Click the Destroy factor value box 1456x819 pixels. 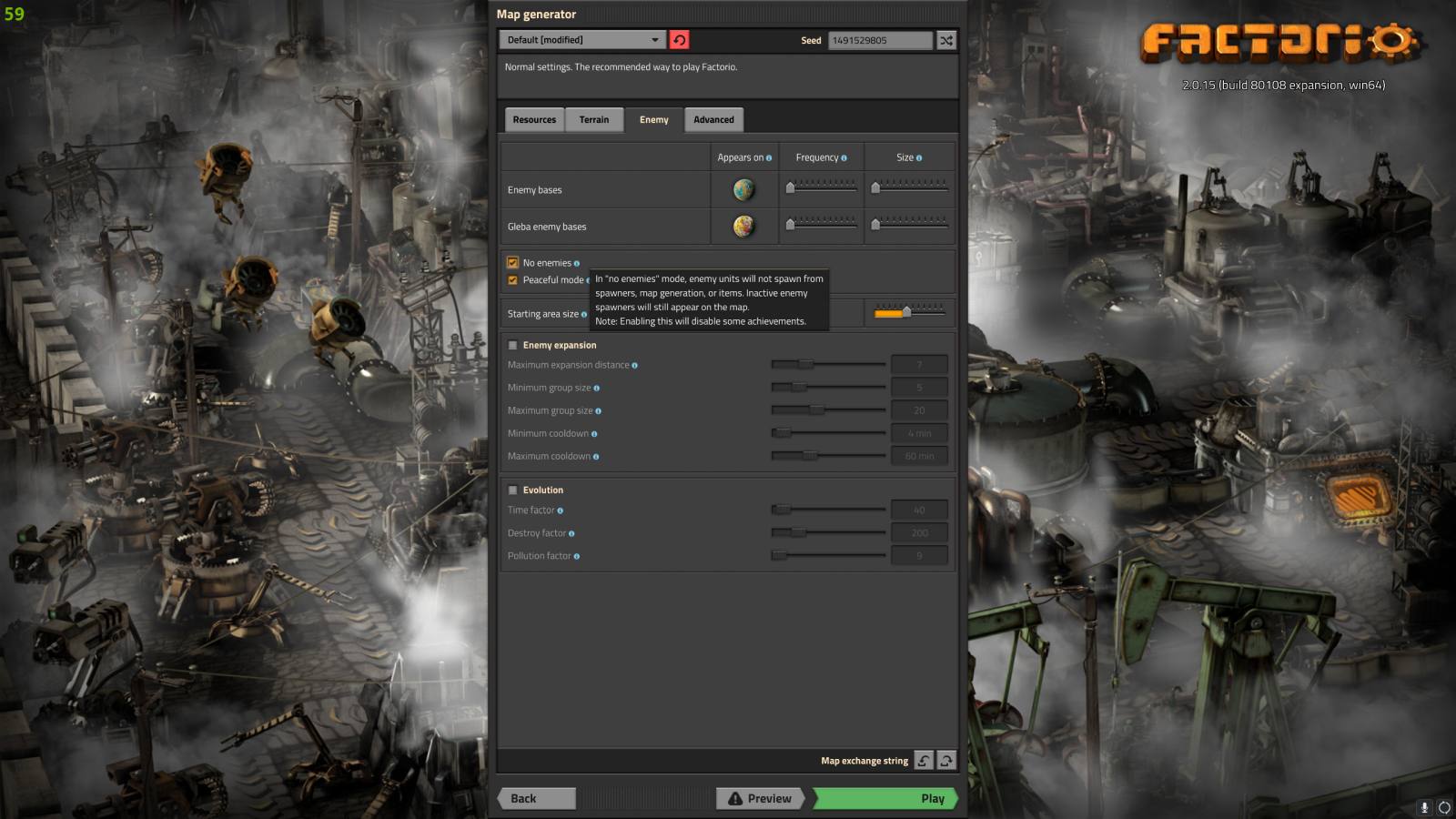tap(919, 533)
